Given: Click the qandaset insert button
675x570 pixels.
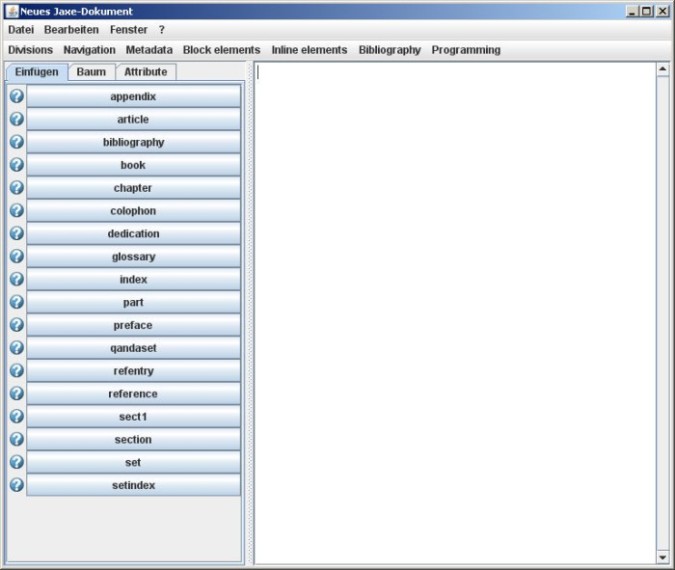Looking at the screenshot, I should tap(133, 349).
